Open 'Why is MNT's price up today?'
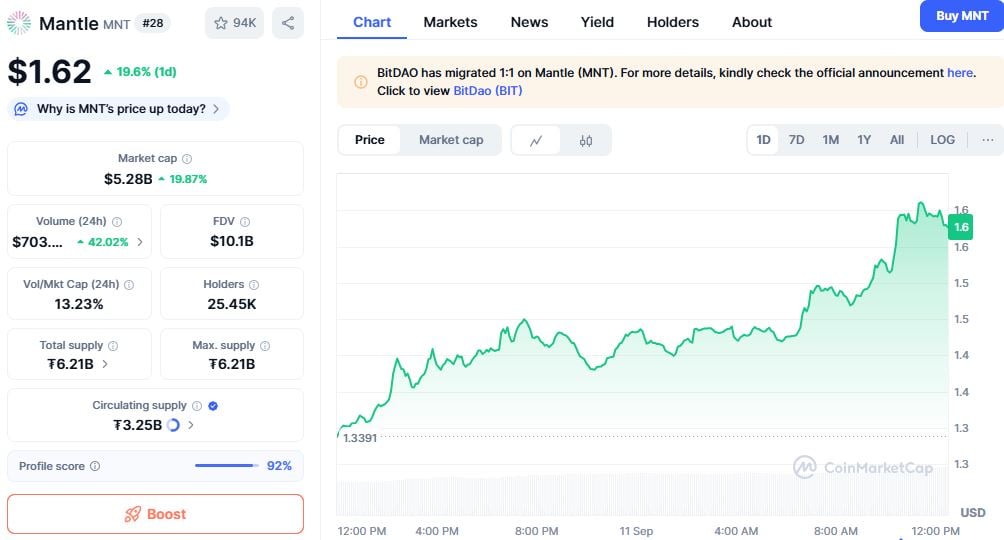The height and width of the screenshot is (540, 1004). (x=118, y=109)
